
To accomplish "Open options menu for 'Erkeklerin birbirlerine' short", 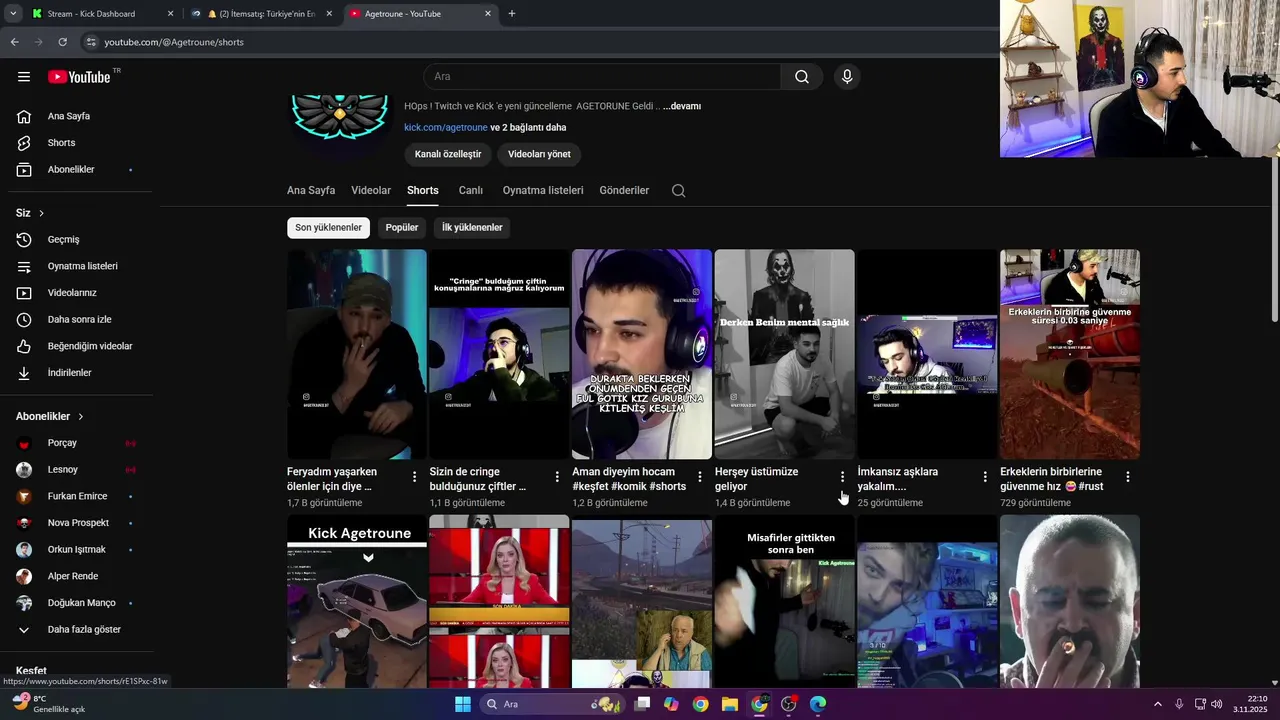I will (1128, 477).
